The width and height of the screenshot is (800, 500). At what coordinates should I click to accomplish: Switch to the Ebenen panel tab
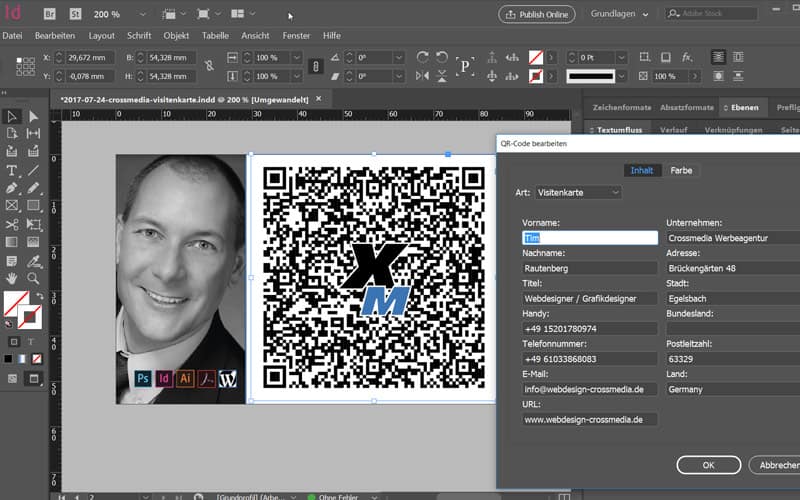(x=744, y=108)
